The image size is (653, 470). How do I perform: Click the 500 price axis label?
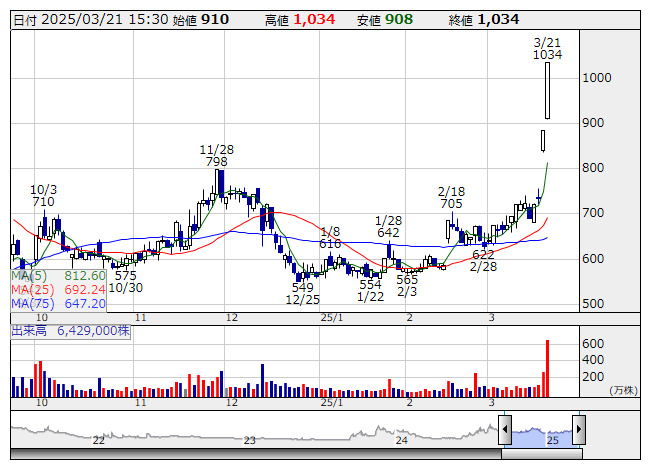pyautogui.click(x=593, y=303)
